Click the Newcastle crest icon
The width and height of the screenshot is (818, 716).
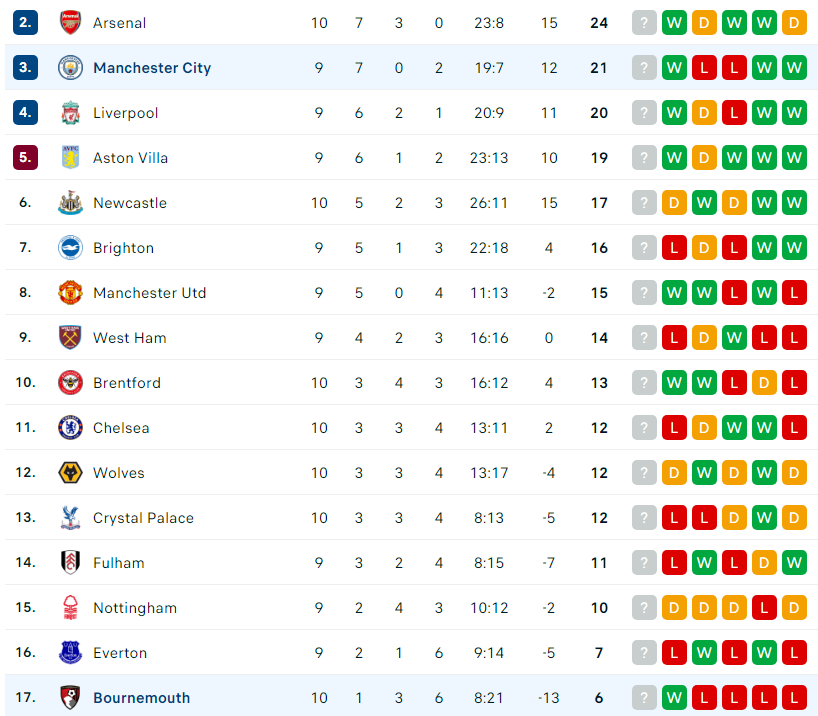(x=70, y=202)
